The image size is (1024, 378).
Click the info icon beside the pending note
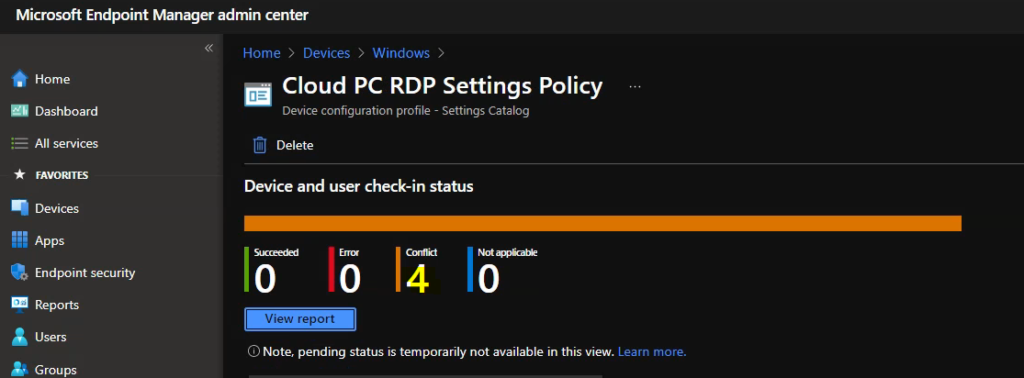(x=253, y=352)
